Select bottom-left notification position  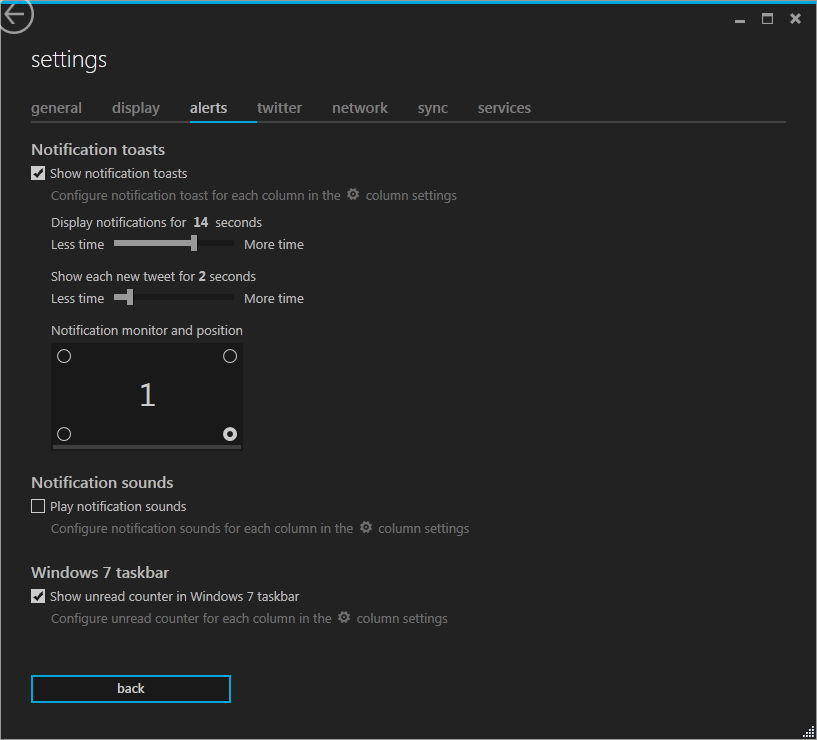click(x=64, y=434)
